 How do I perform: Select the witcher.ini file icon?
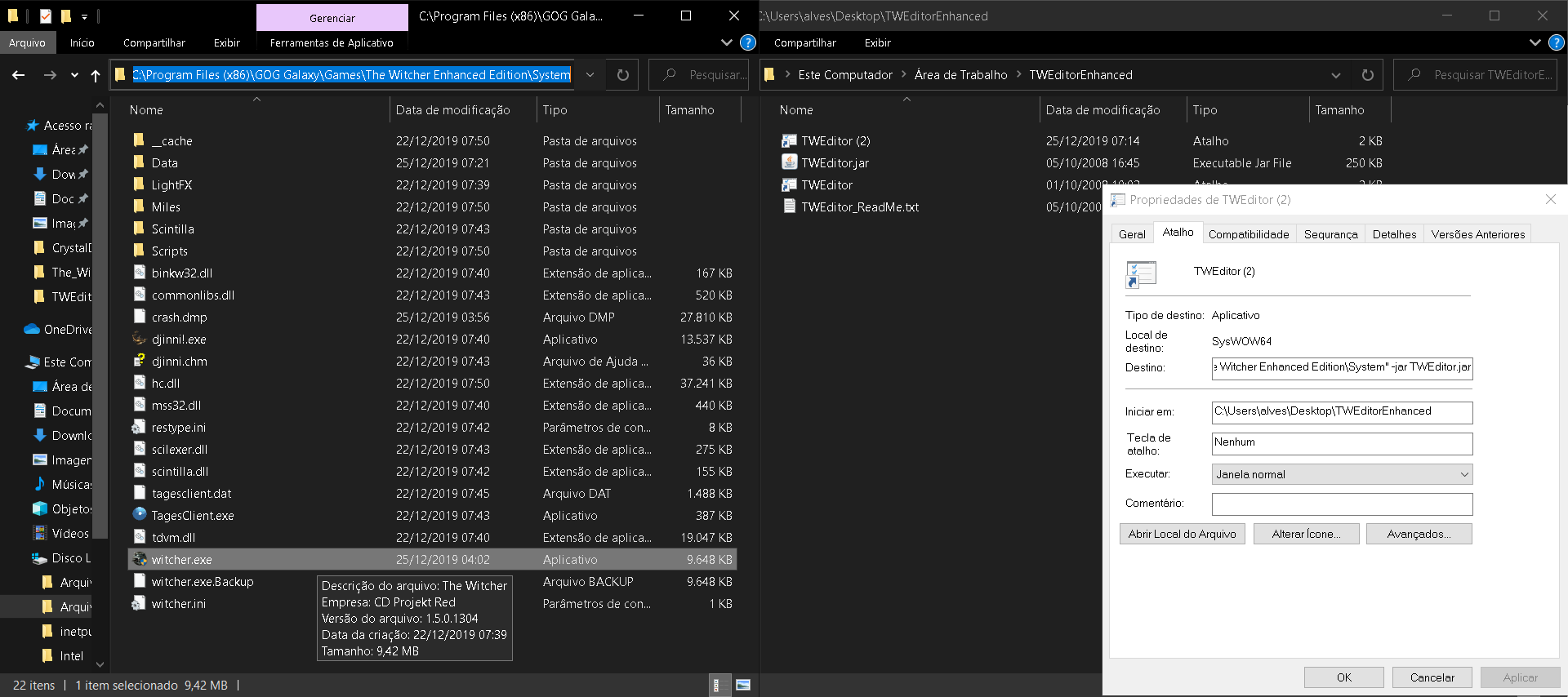click(140, 604)
